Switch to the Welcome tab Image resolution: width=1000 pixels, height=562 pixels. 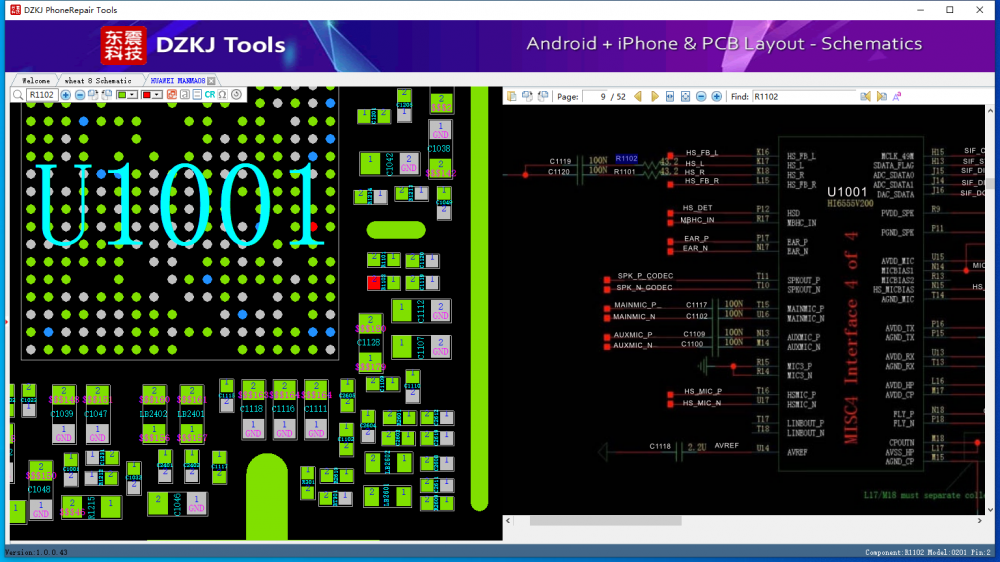[36, 81]
